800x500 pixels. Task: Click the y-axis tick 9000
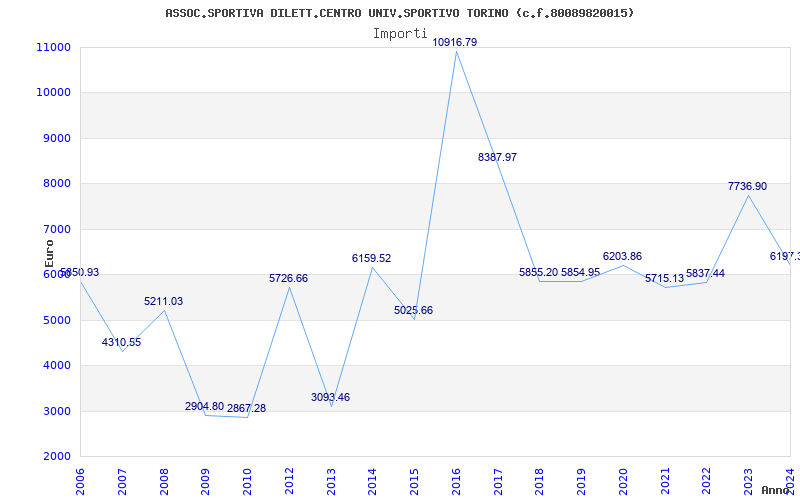[x=56, y=138]
